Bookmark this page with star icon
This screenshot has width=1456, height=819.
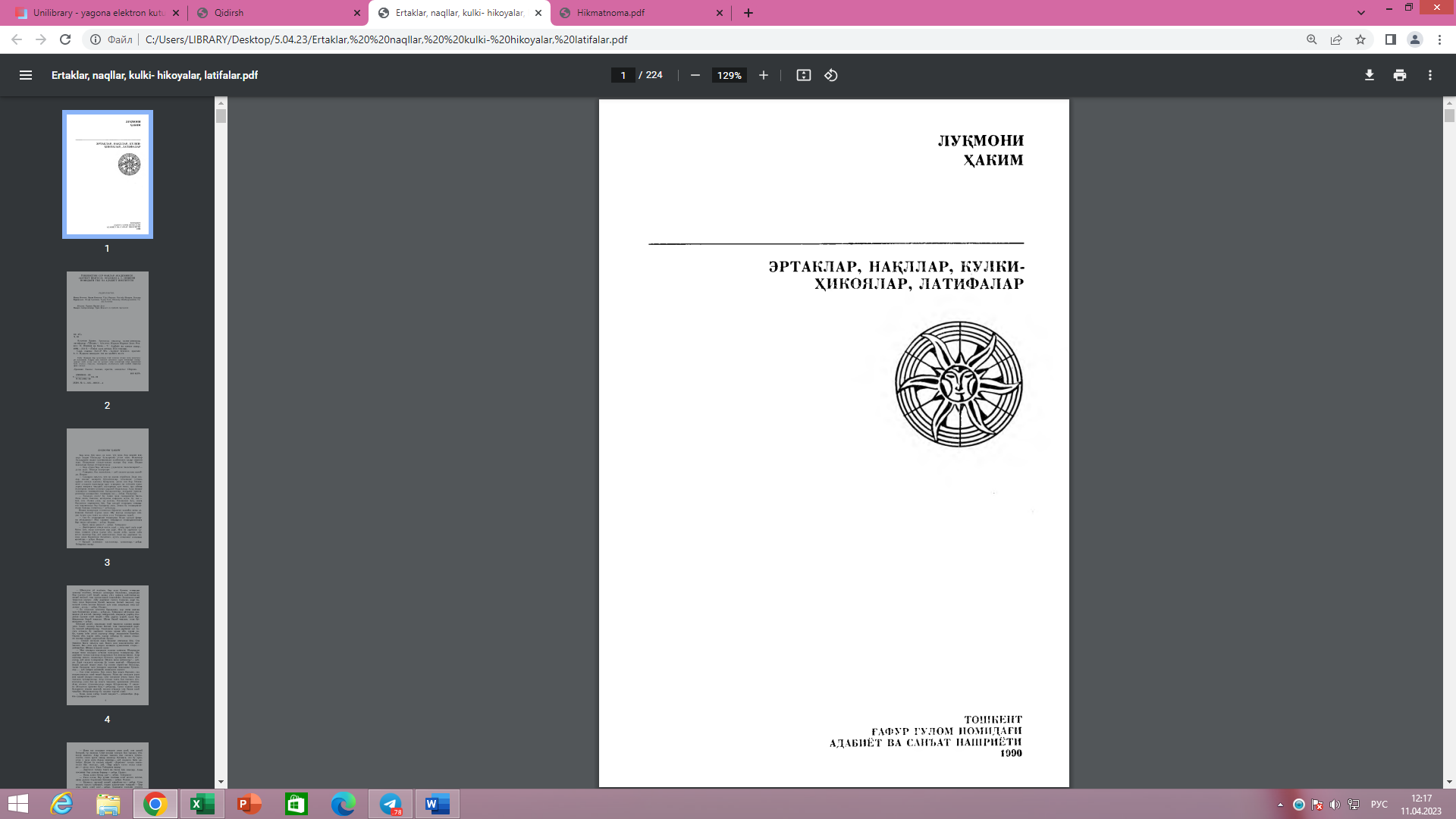pos(1360,39)
